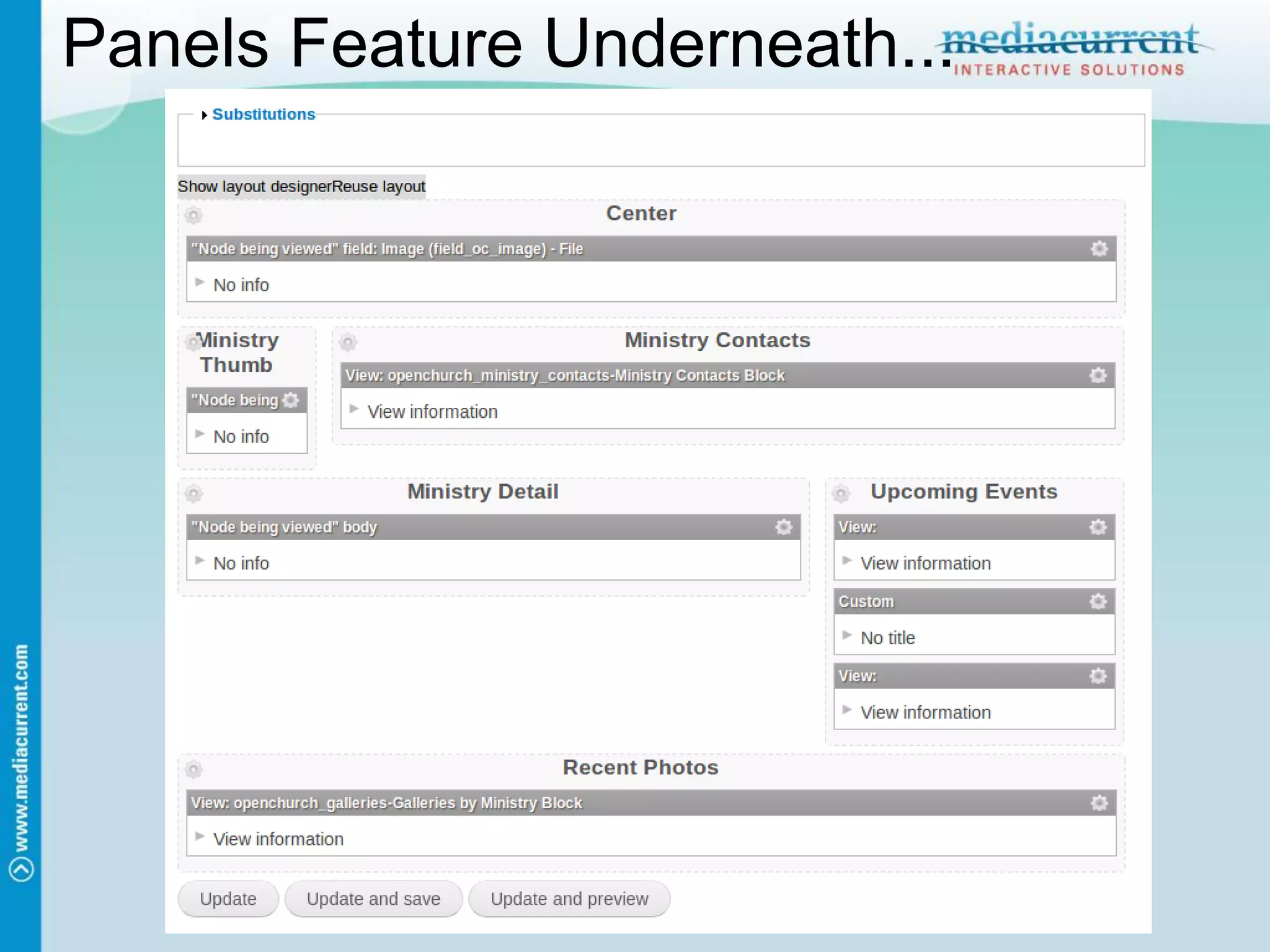Image resolution: width=1270 pixels, height=952 pixels.
Task: Click Ministry Detail region gear icon
Action: click(193, 494)
